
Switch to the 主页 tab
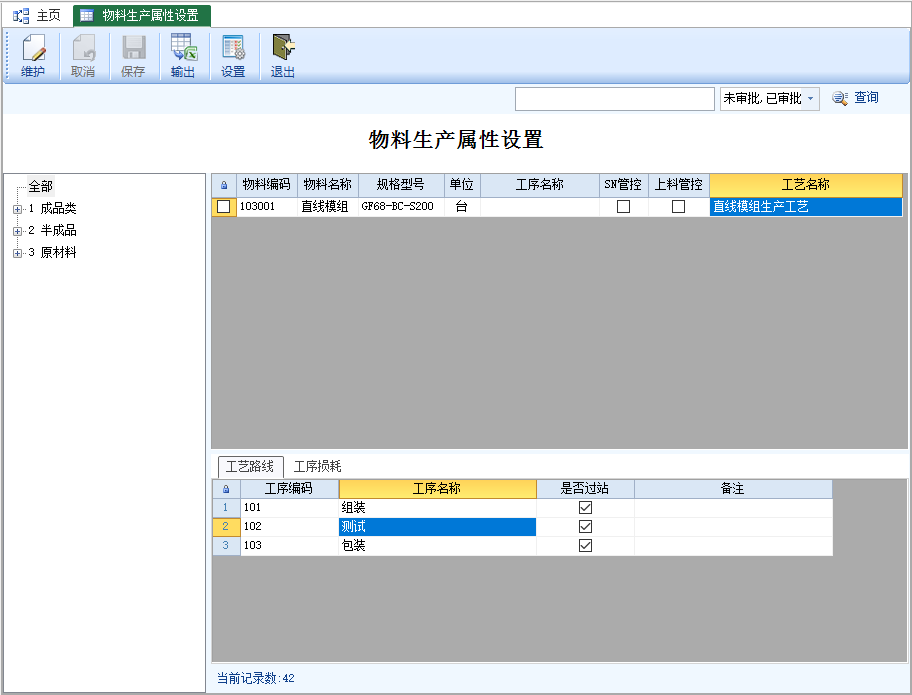coord(37,16)
